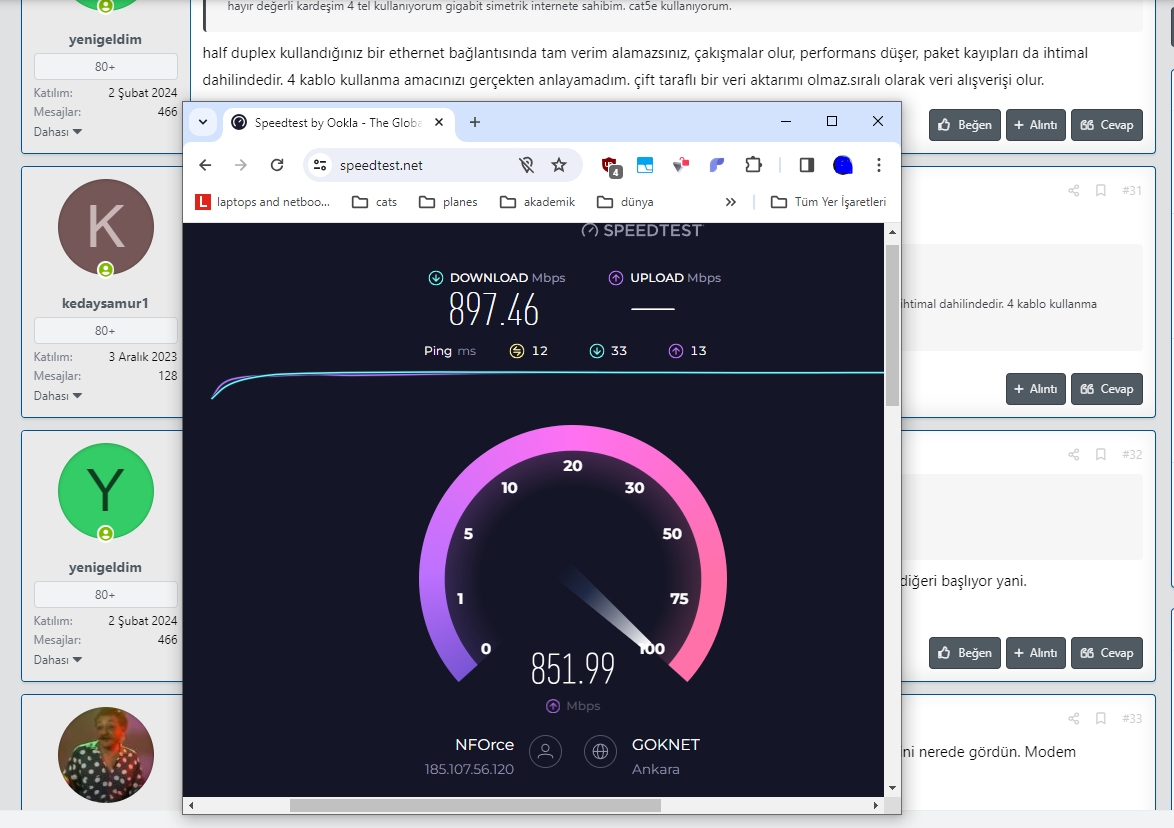This screenshot has width=1174, height=828.
Task: Click the DOWNLOAD arrow icon
Action: (x=436, y=278)
